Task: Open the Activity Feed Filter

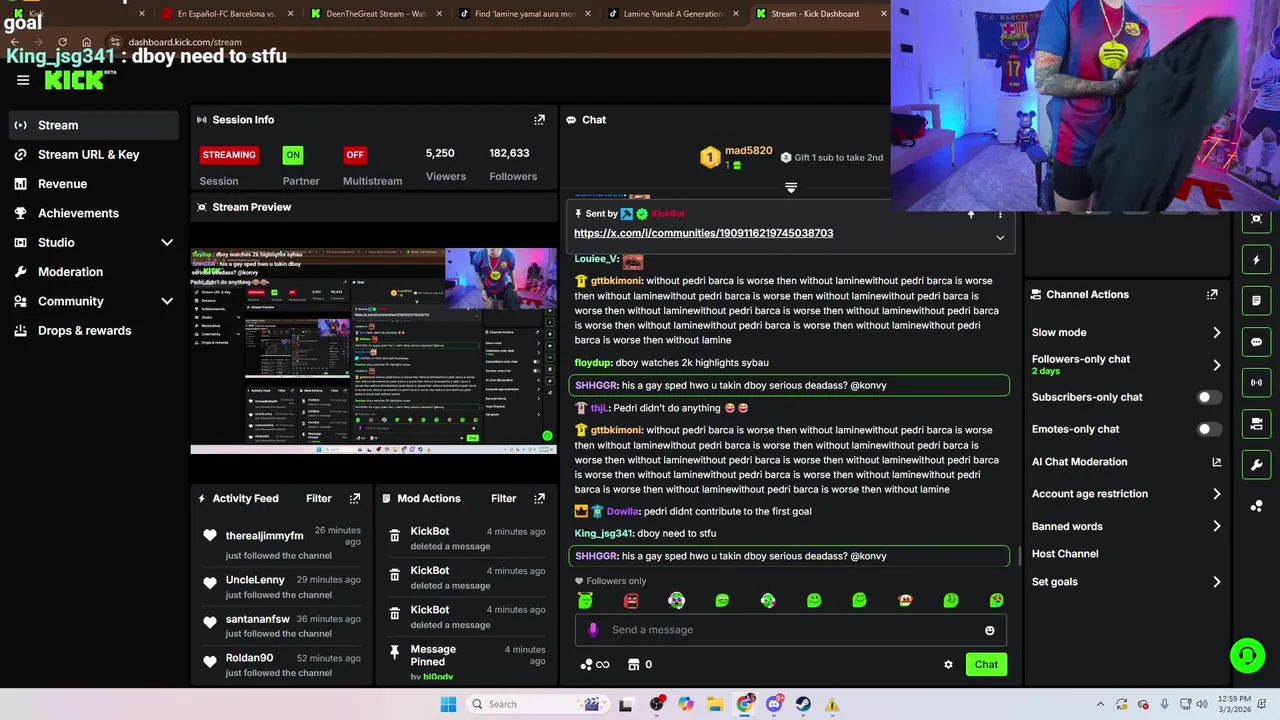Action: (x=319, y=498)
